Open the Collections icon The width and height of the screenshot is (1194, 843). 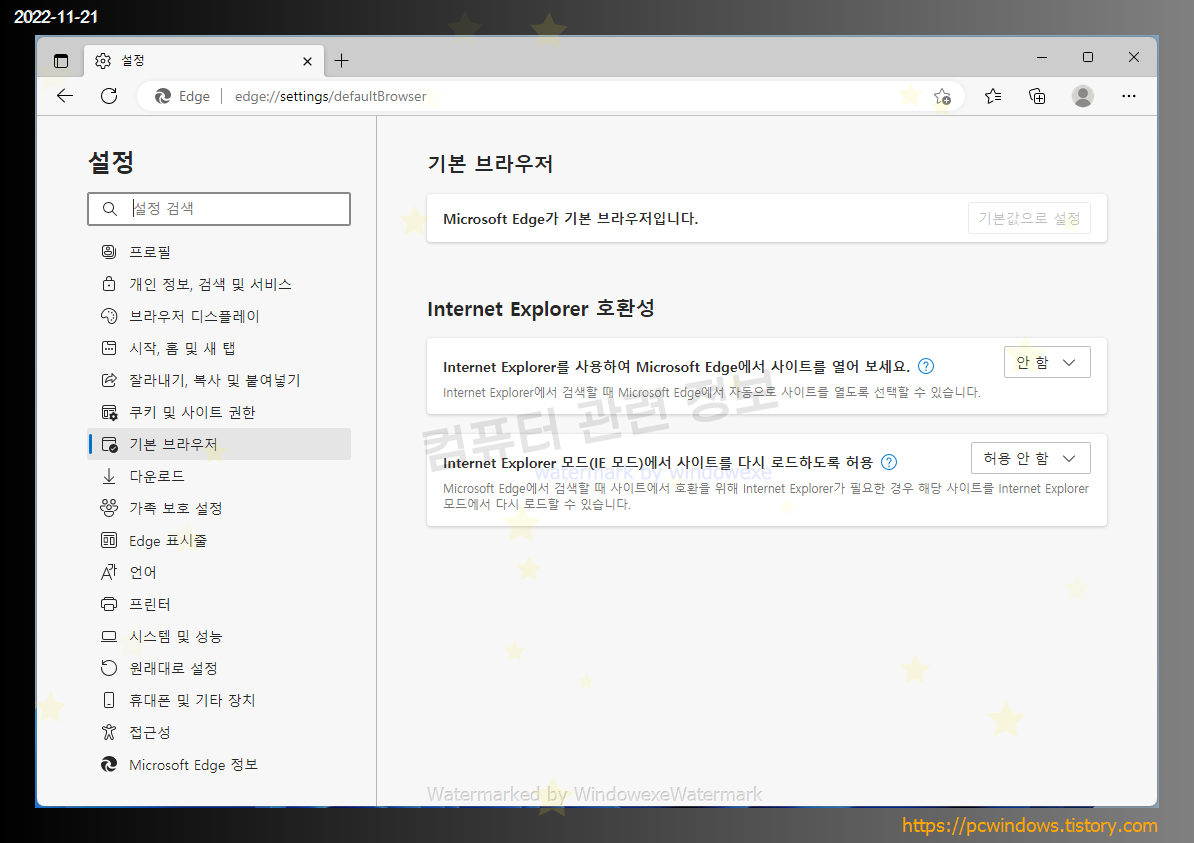[1037, 96]
